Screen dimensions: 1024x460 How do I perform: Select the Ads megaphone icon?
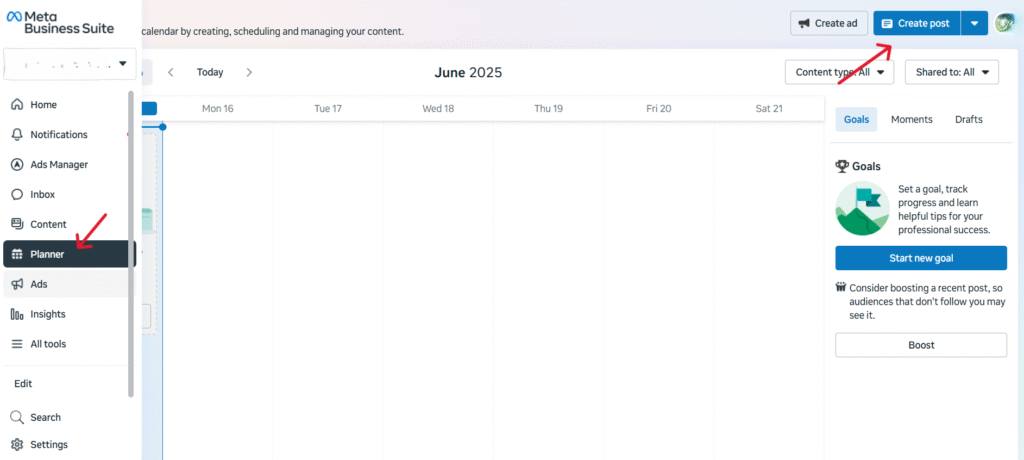click(x=17, y=285)
